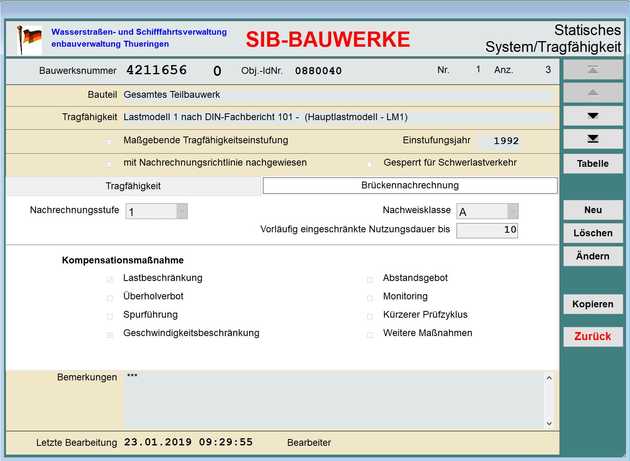The width and height of the screenshot is (630, 461).
Task: Click the Nutzungsdauer bis field
Action: tap(487, 230)
